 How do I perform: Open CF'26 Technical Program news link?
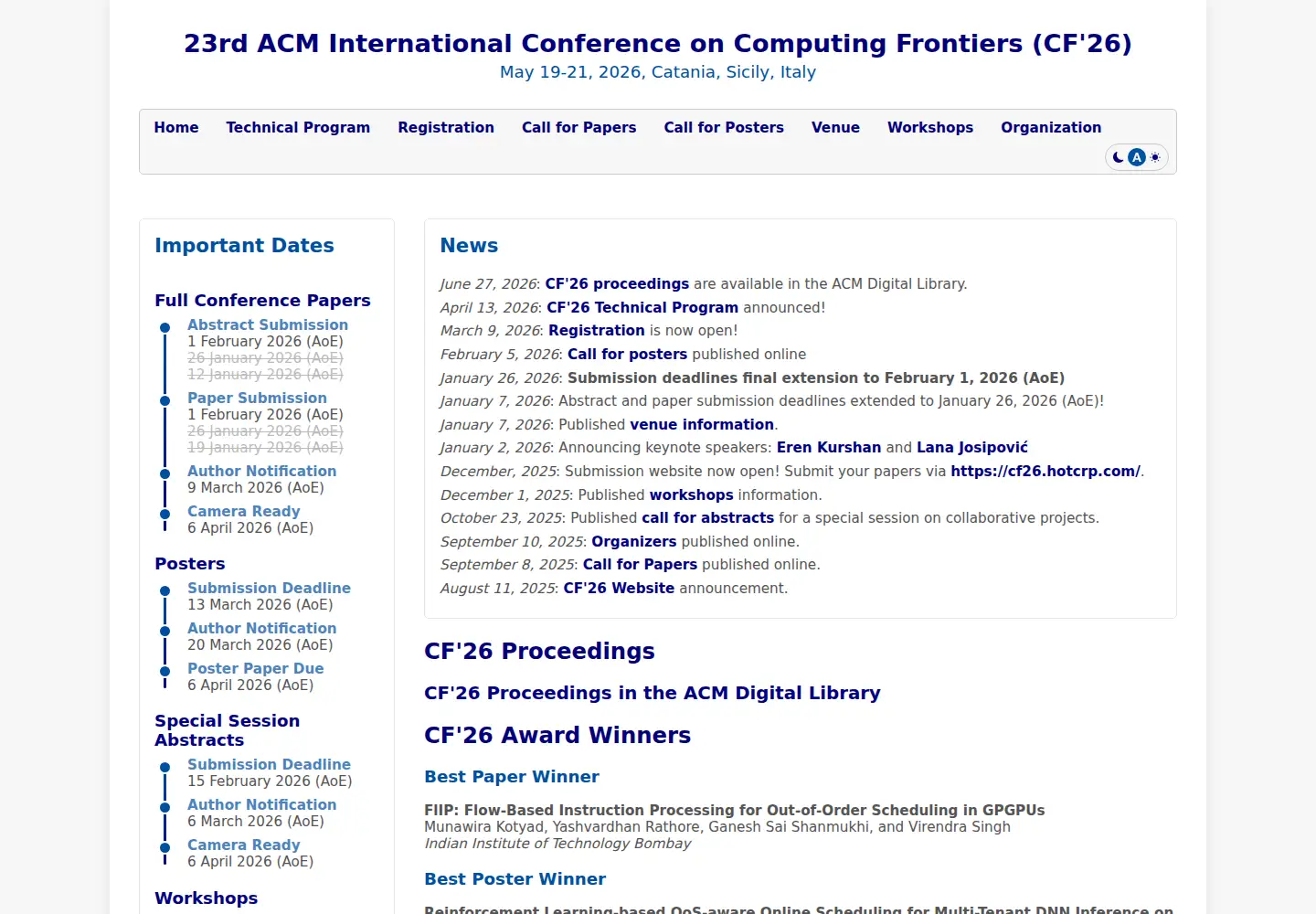click(642, 308)
